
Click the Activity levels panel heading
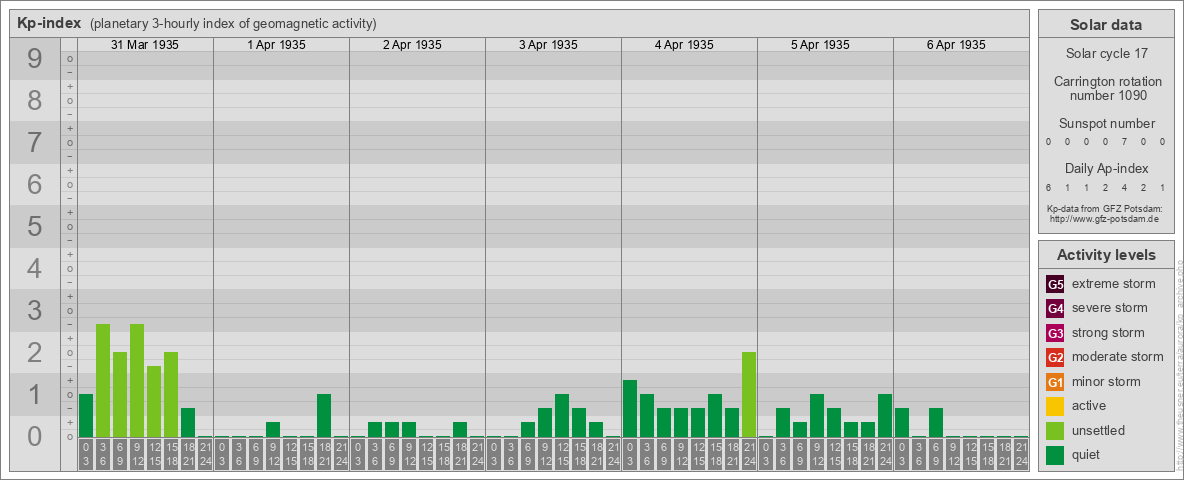1106,255
